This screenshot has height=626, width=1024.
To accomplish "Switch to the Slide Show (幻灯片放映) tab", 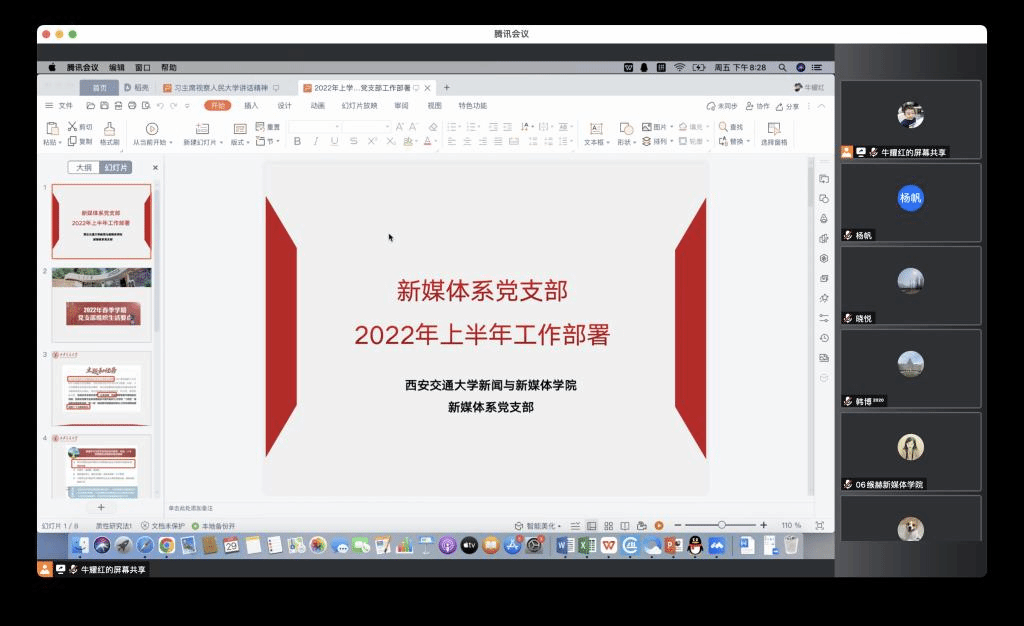I will [359, 105].
